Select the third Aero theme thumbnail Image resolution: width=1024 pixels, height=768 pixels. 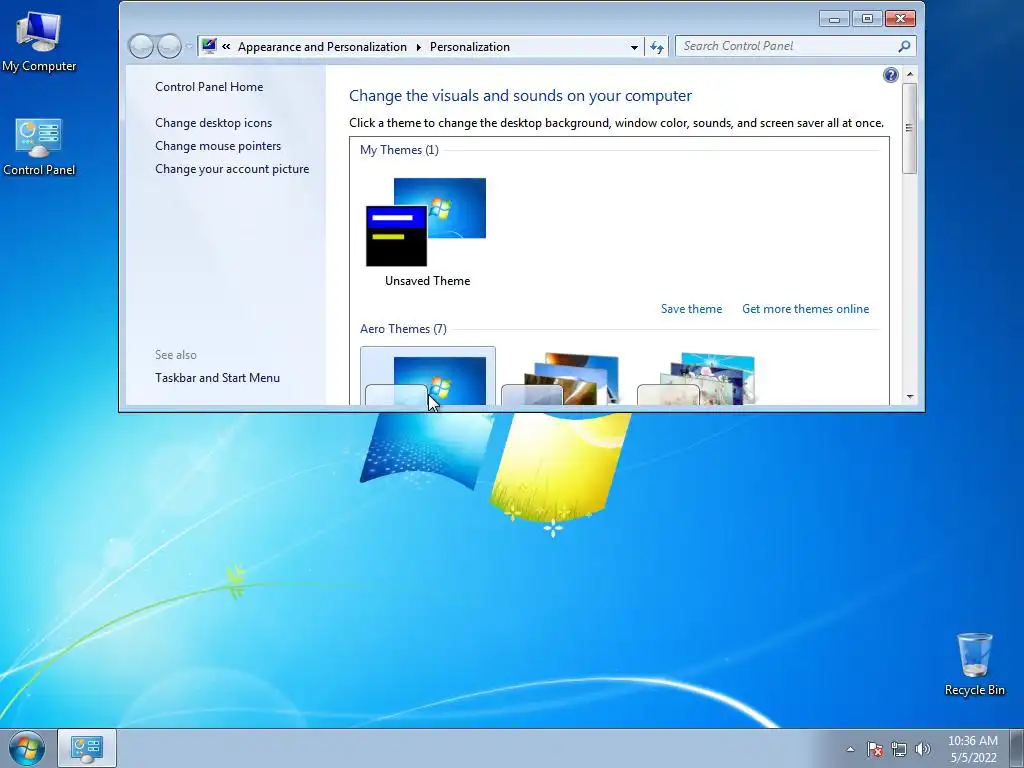pos(696,379)
